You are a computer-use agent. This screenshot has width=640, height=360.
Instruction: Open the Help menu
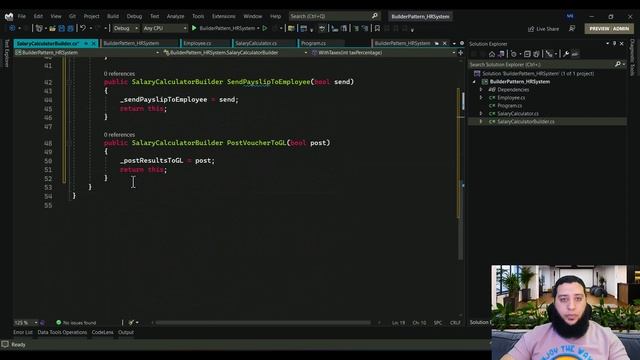276,16
